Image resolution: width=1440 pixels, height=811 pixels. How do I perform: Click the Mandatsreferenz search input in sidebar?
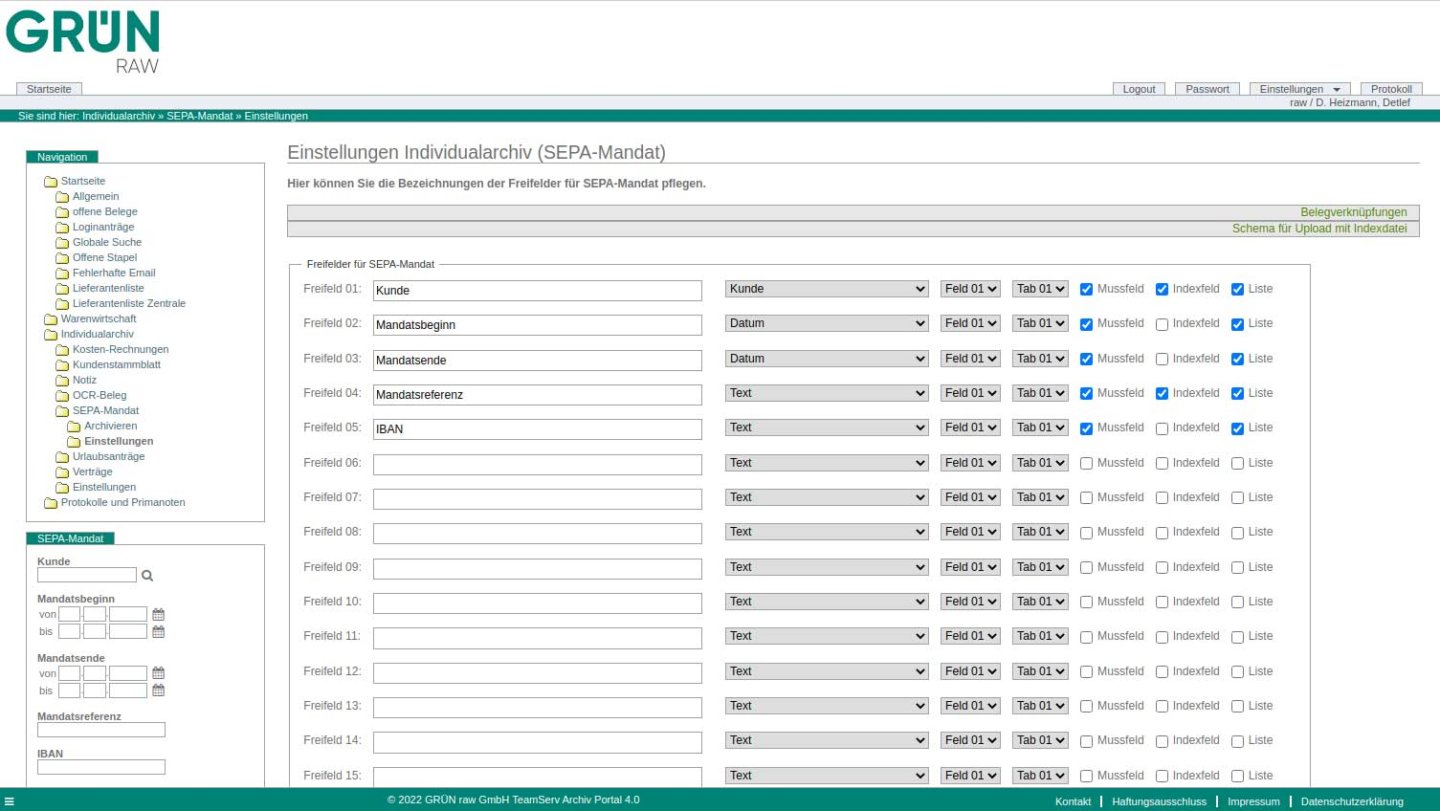(x=101, y=730)
